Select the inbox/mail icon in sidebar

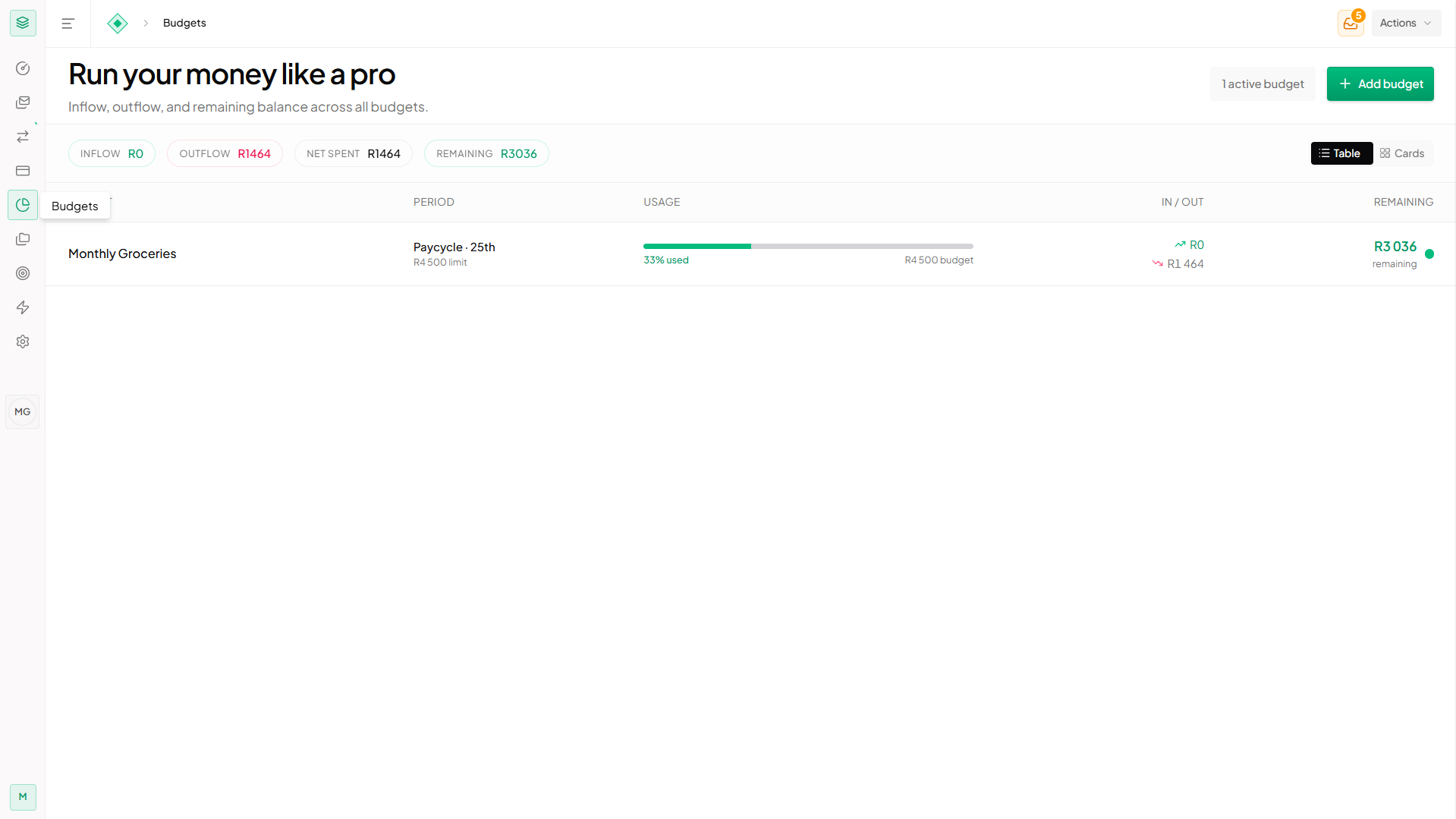(22, 102)
